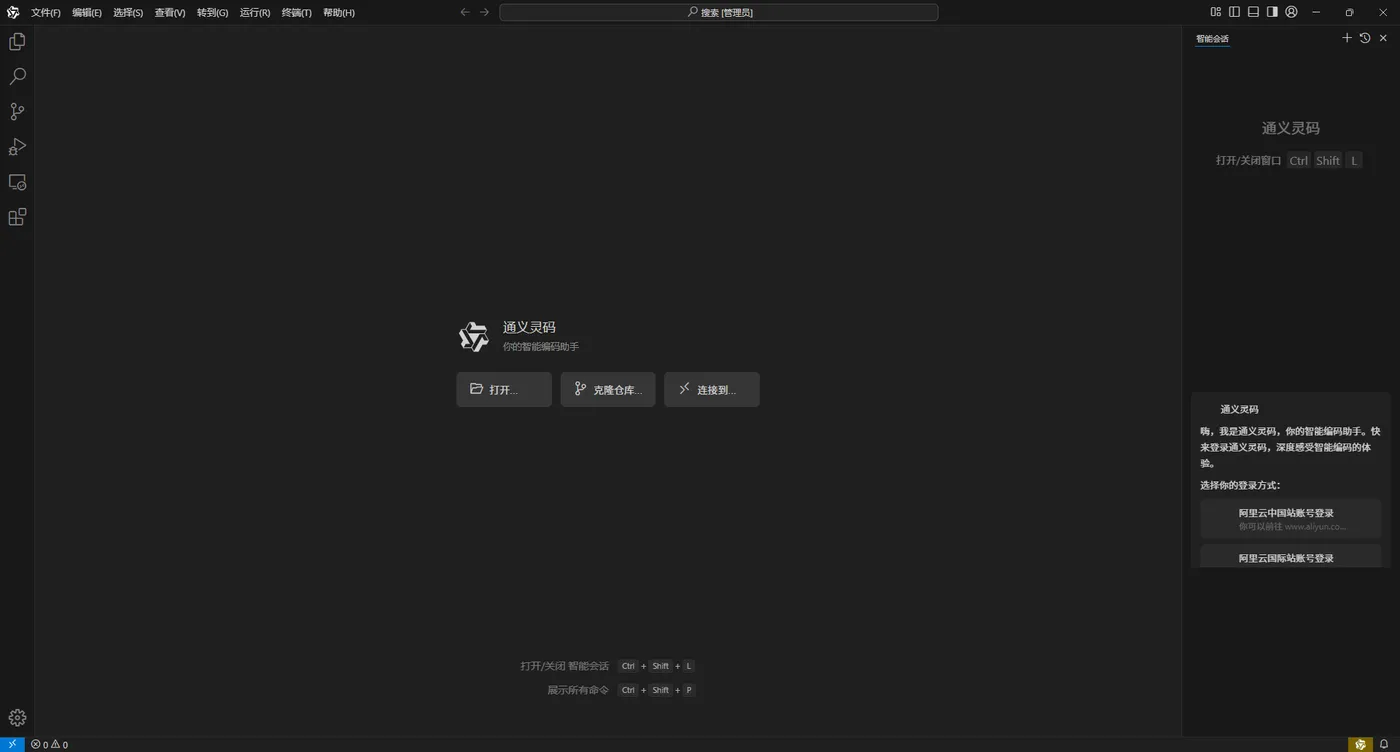Open the 终端(T) menu

pyautogui.click(x=297, y=13)
